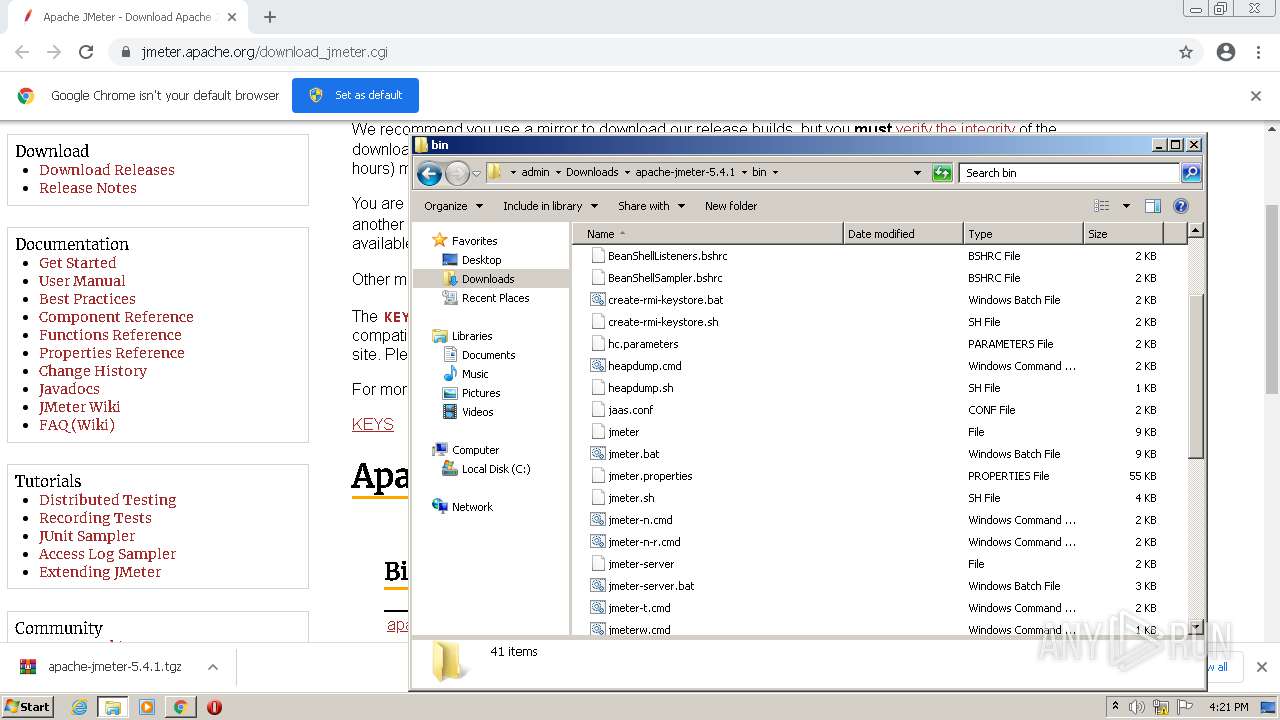Sort files by Type column
Screen dimensions: 1280x720
(1023, 234)
